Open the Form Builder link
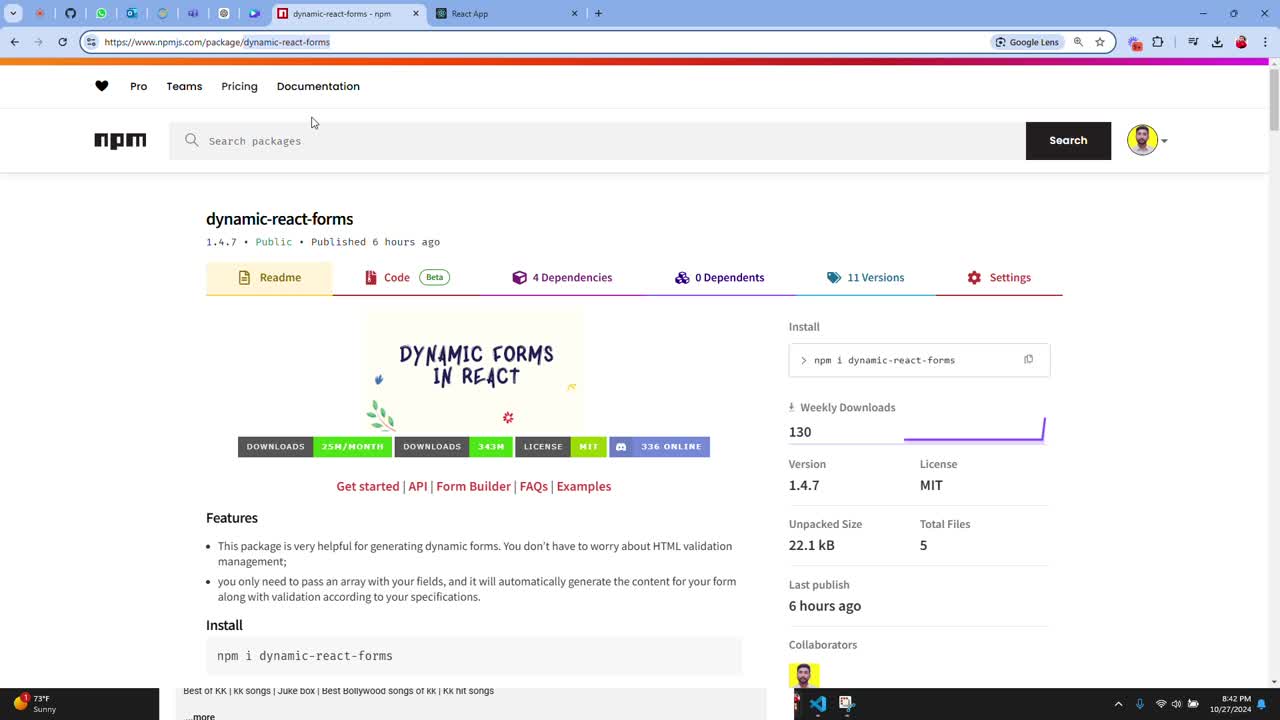The height and width of the screenshot is (720, 1280). (x=473, y=487)
